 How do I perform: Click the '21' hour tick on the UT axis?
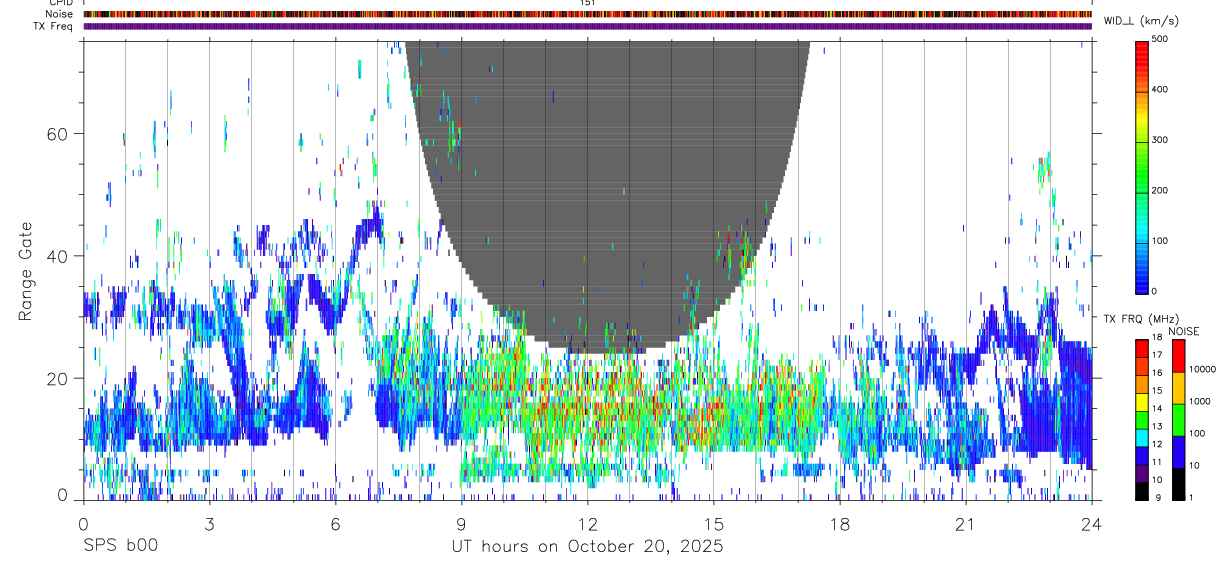pyautogui.click(x=965, y=524)
